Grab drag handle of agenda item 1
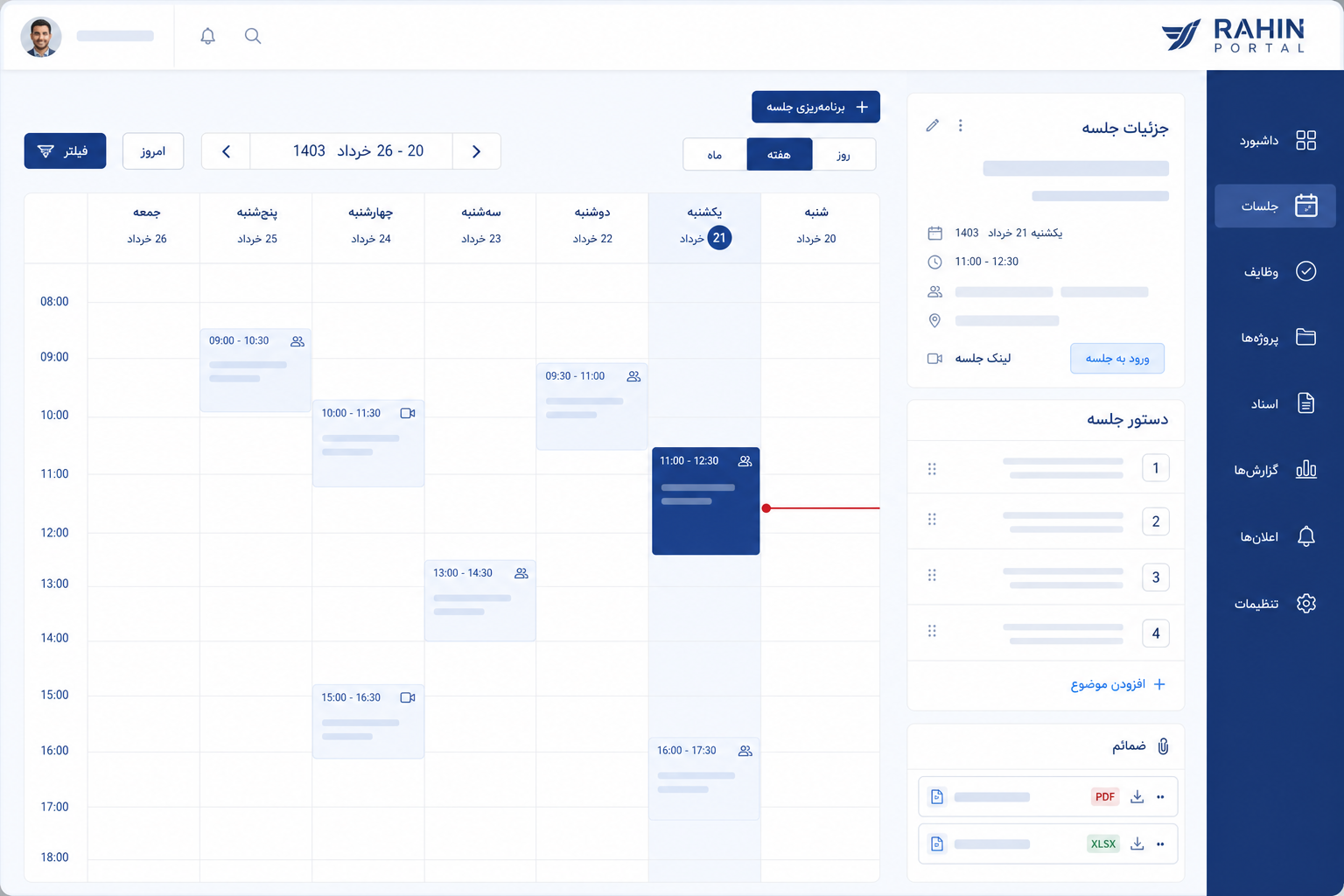 tap(932, 469)
